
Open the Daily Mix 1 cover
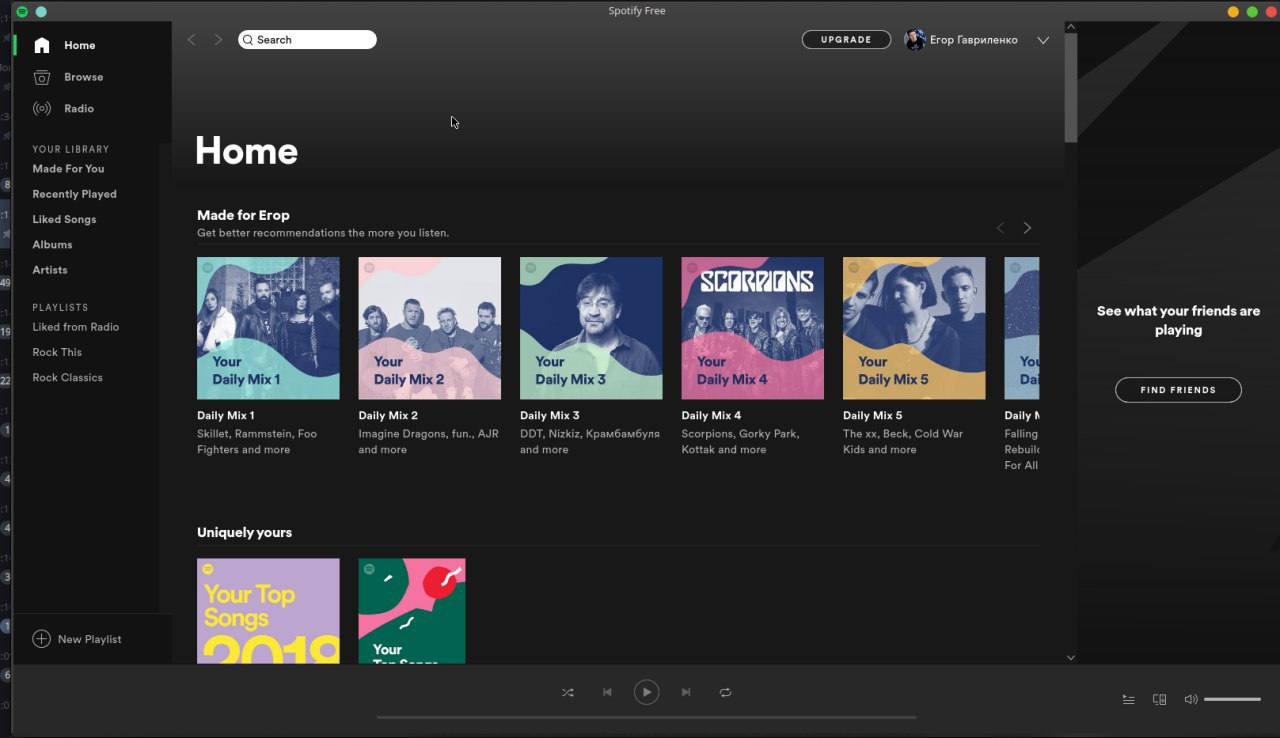[x=268, y=328]
